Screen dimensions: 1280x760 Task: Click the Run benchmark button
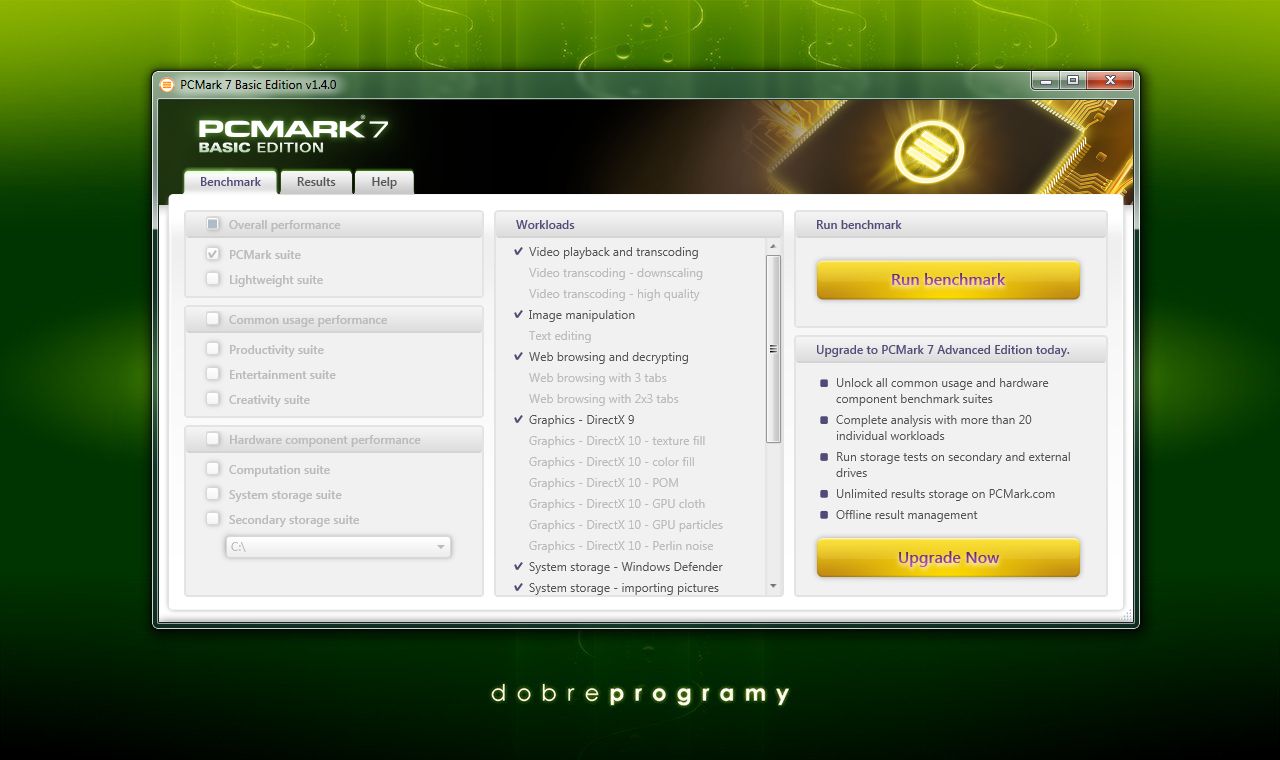click(x=948, y=280)
